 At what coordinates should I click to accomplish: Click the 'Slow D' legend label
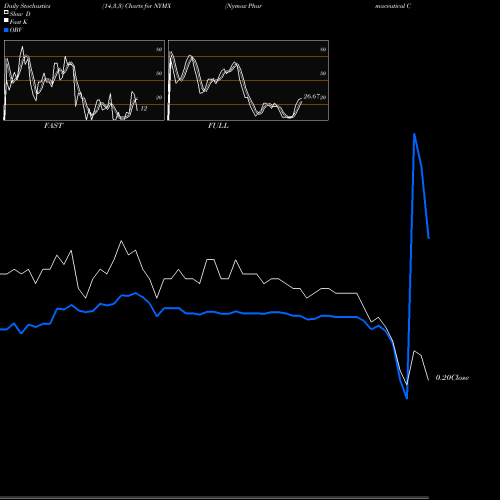coord(20,14)
